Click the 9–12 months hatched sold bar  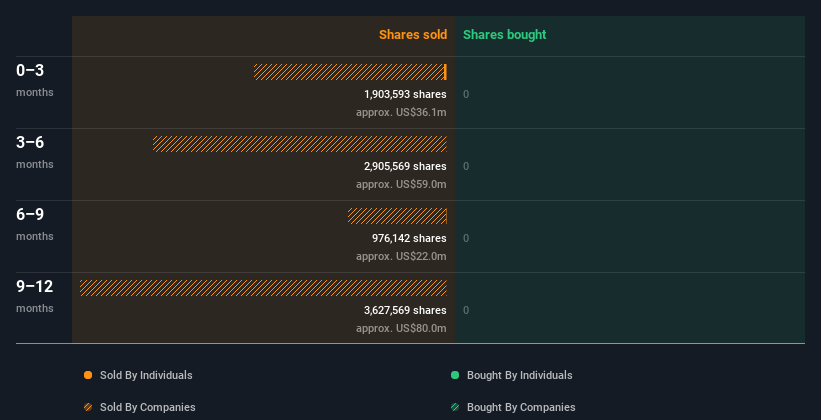pos(263,288)
